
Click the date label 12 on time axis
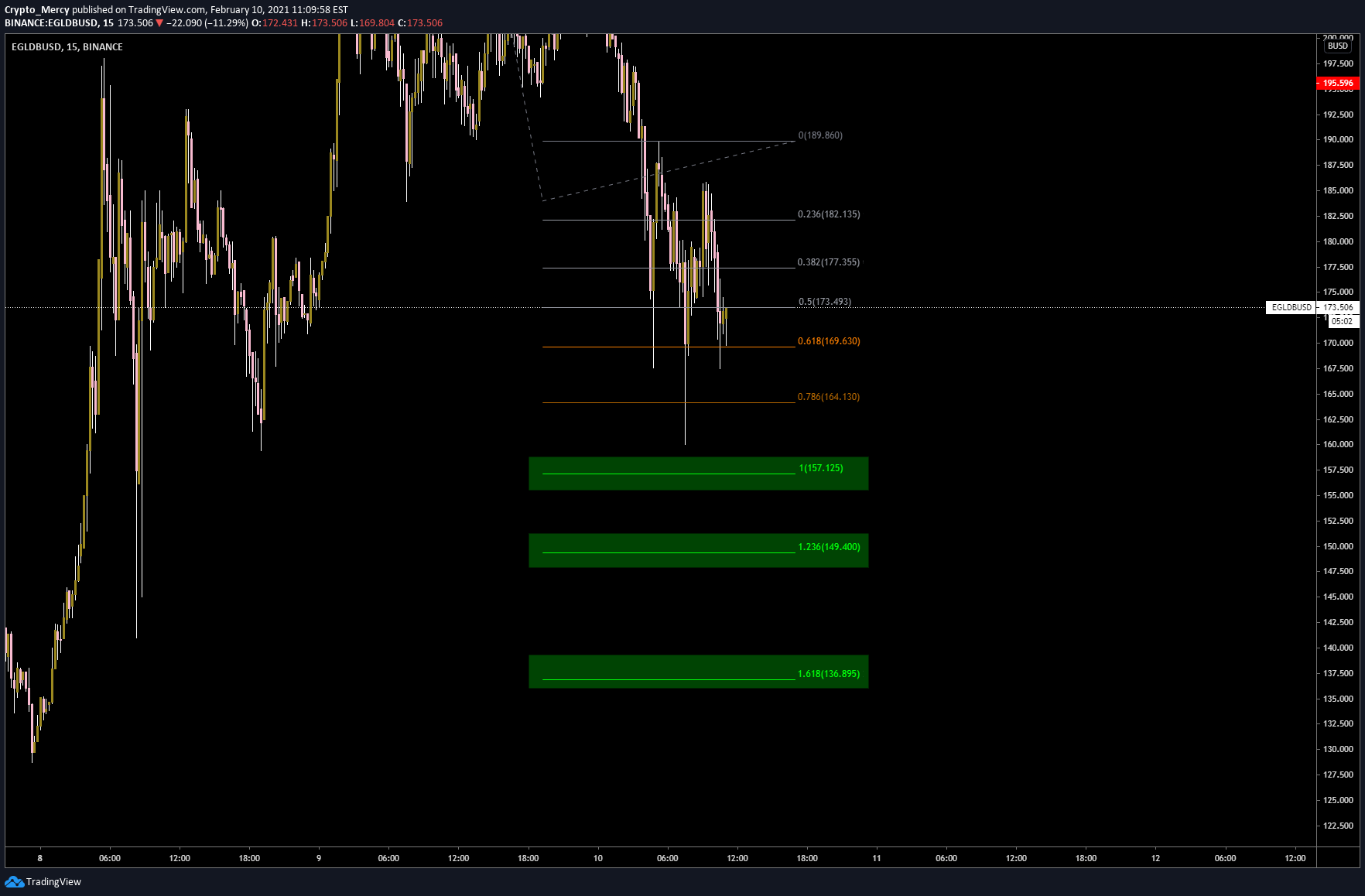[x=1155, y=858]
